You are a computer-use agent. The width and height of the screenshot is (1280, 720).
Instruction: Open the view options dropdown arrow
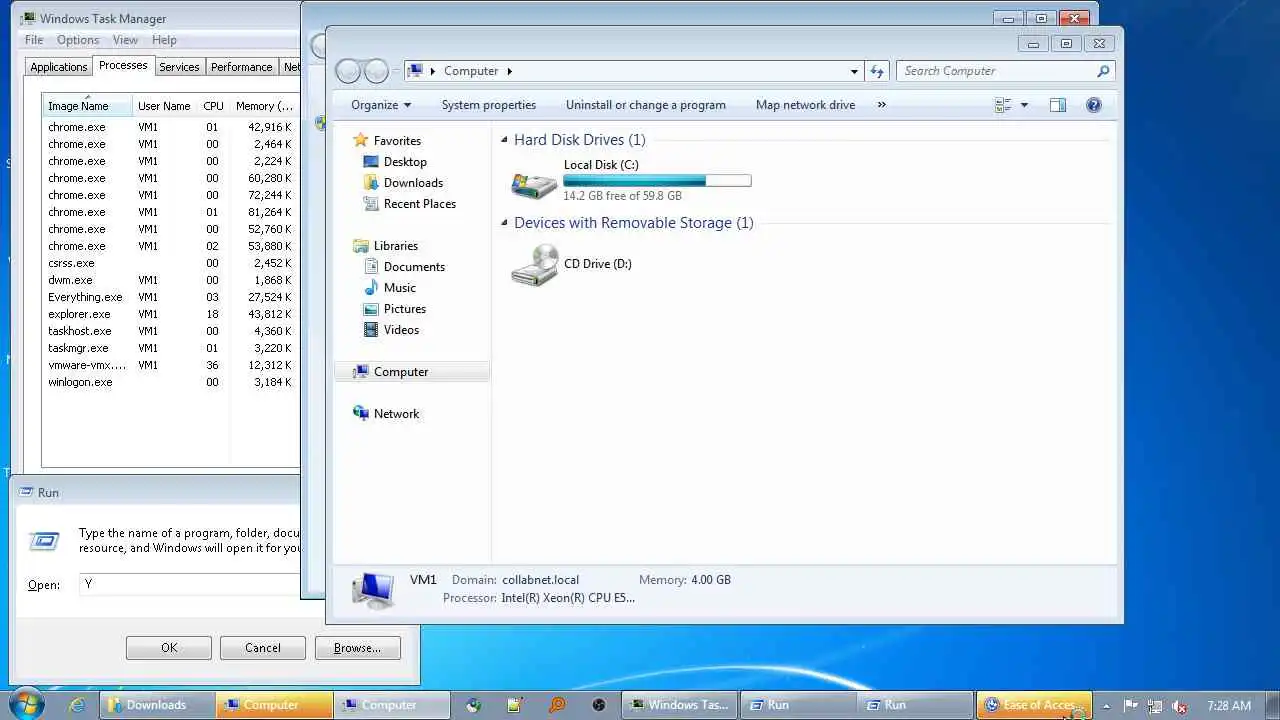pos(1024,105)
